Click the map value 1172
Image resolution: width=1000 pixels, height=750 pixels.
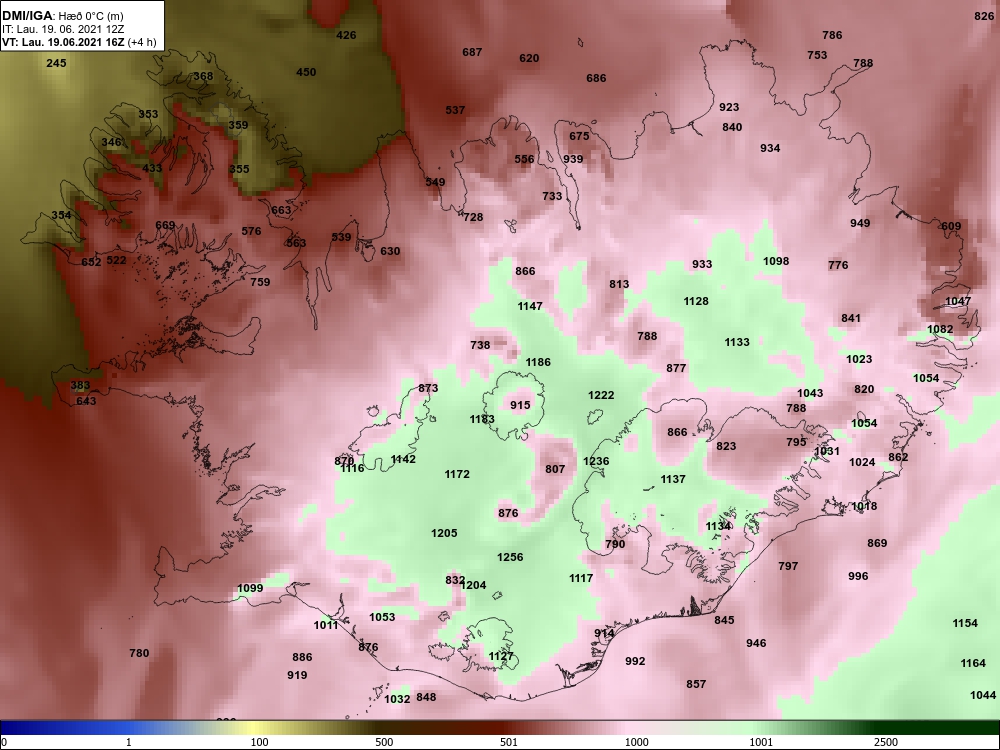coord(457,474)
